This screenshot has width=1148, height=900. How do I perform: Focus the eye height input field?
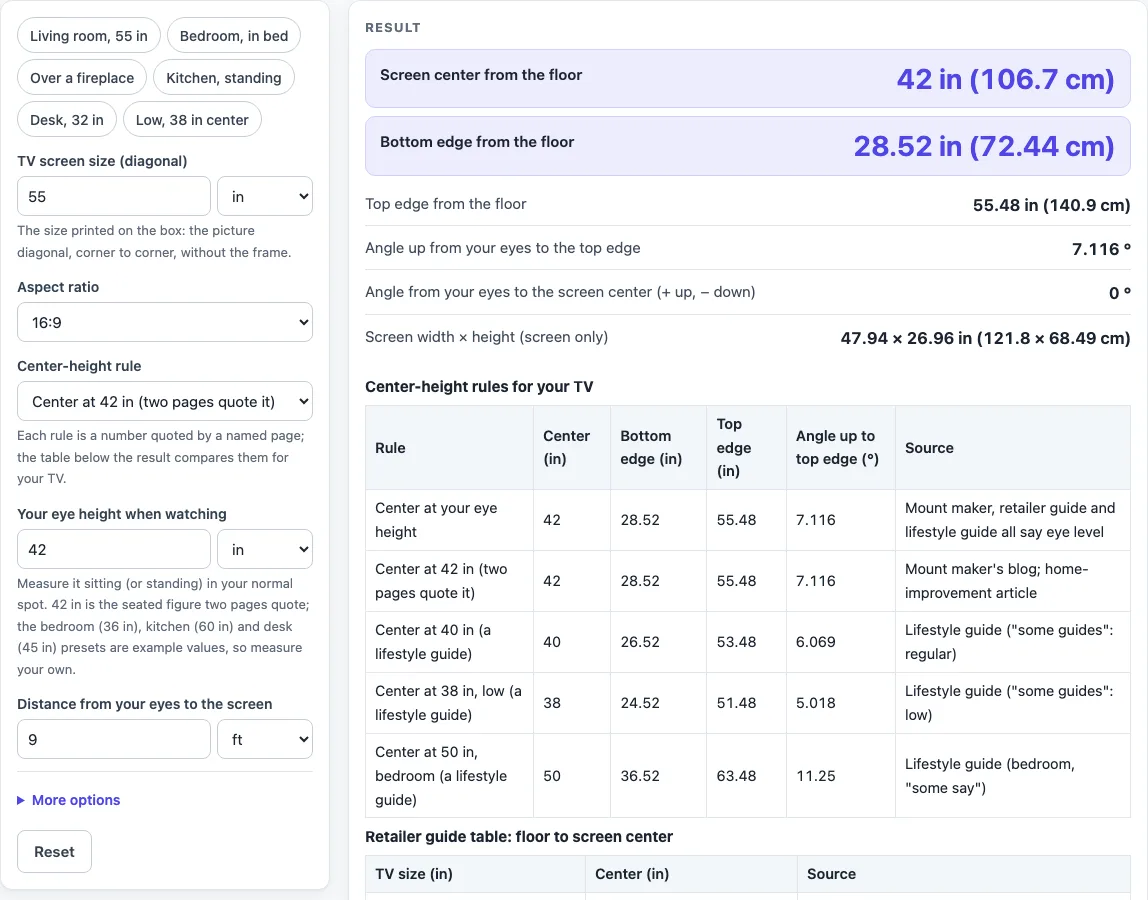coord(113,549)
